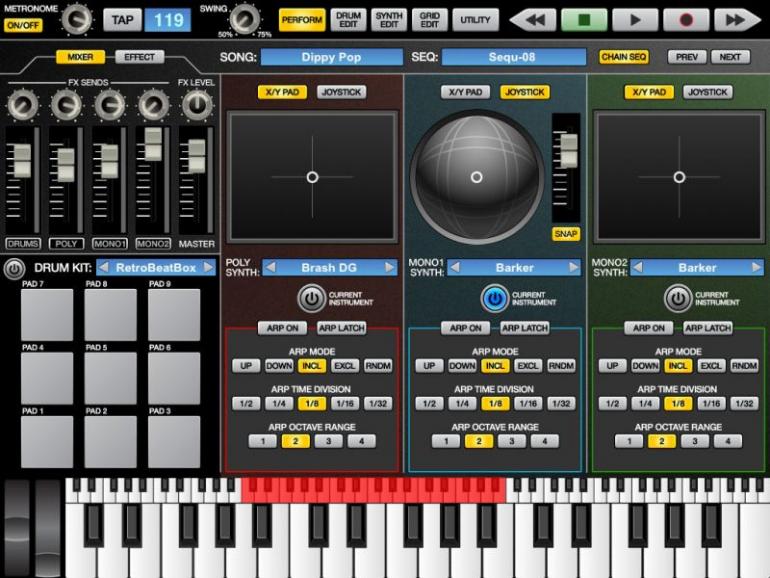This screenshot has height=578, width=770.
Task: Switch to the GRID EDIT page
Action: click(430, 20)
